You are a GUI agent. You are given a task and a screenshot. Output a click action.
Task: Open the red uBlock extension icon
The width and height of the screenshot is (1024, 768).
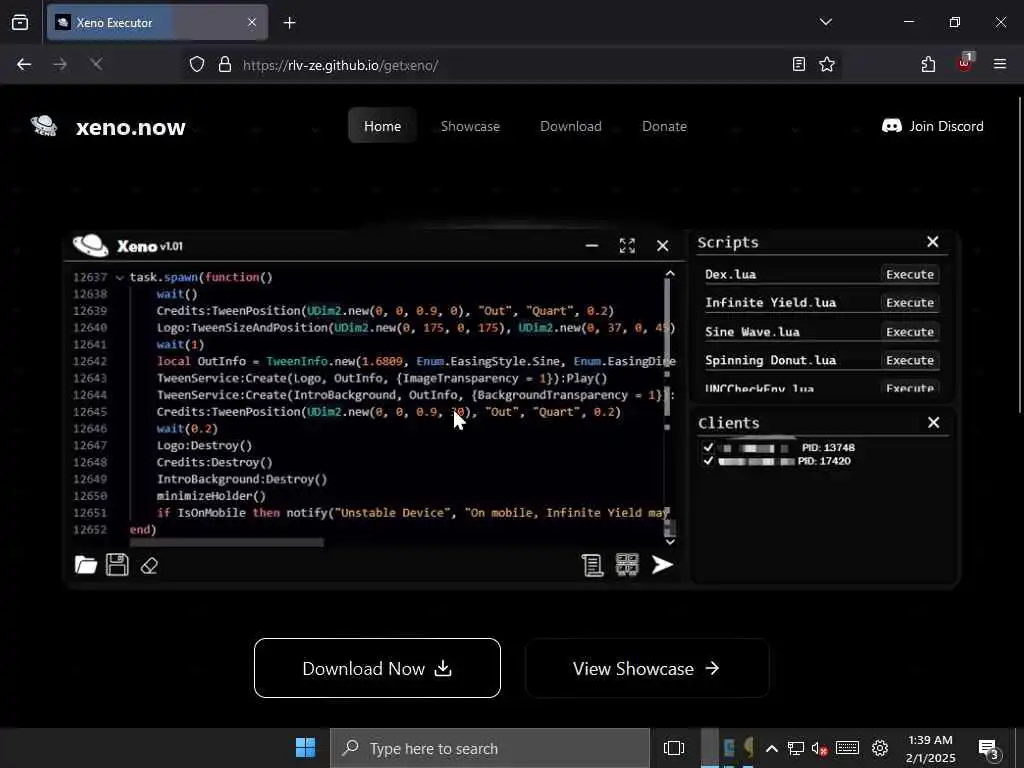(965, 63)
